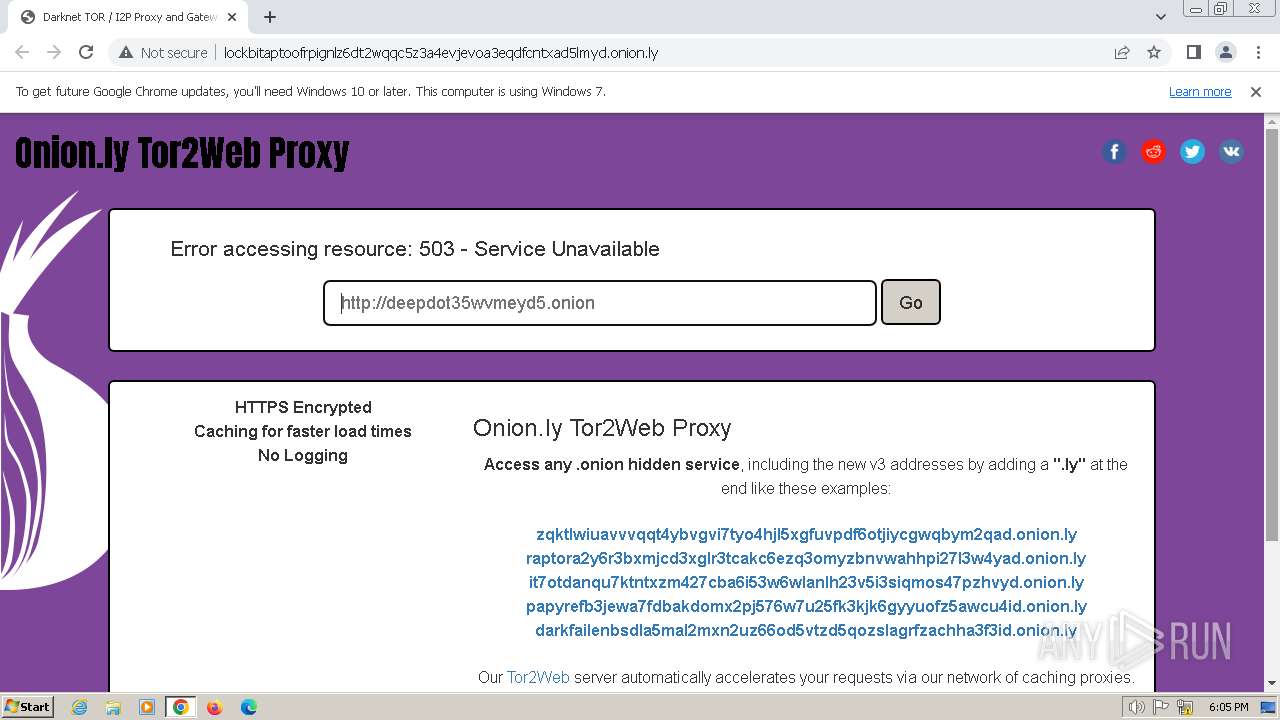Open Chrome's three-dot menu

pos(1257,53)
